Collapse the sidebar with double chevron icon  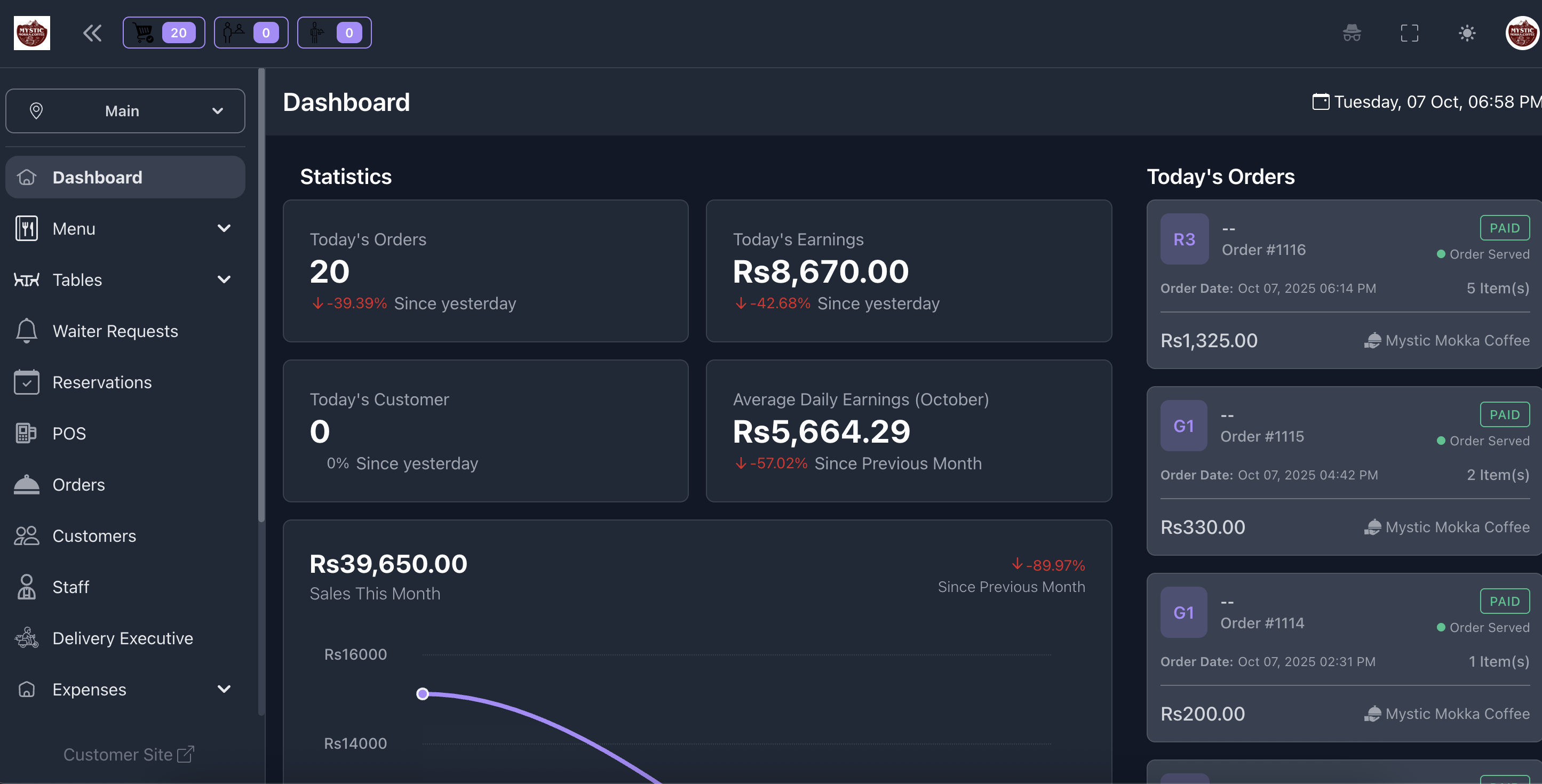tap(92, 33)
